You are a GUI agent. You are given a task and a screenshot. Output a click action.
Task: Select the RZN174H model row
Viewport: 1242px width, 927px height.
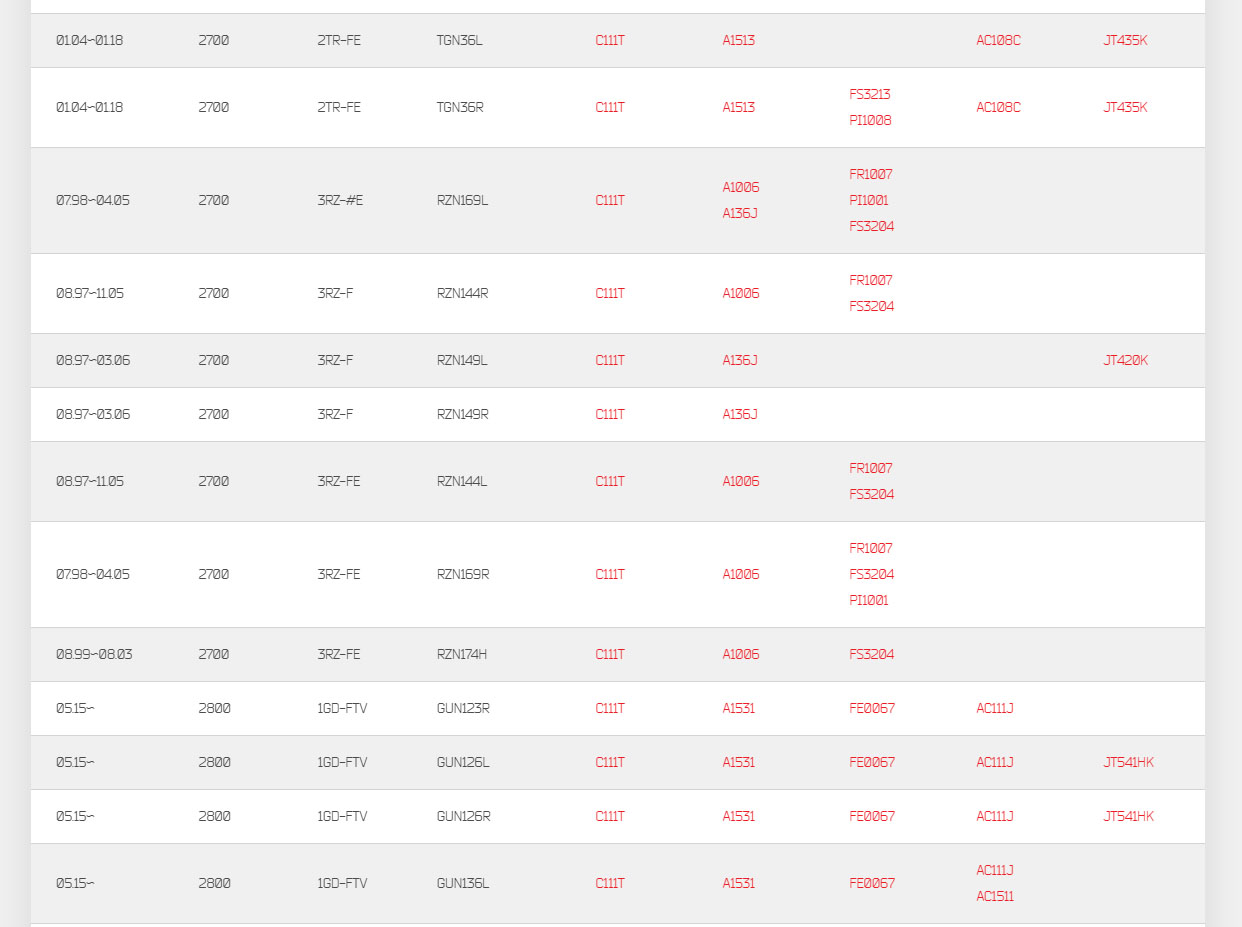coord(618,654)
